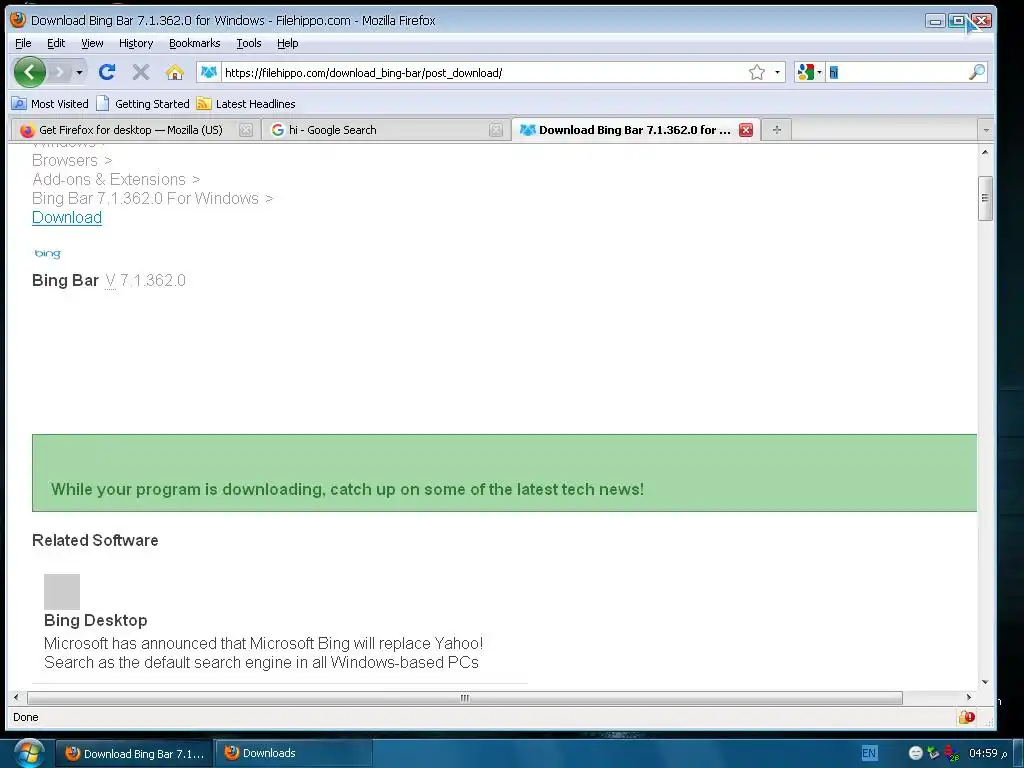Click Bing Bar 7.1.362.0 For Windows breadcrumb
1024x768 pixels.
(x=145, y=199)
